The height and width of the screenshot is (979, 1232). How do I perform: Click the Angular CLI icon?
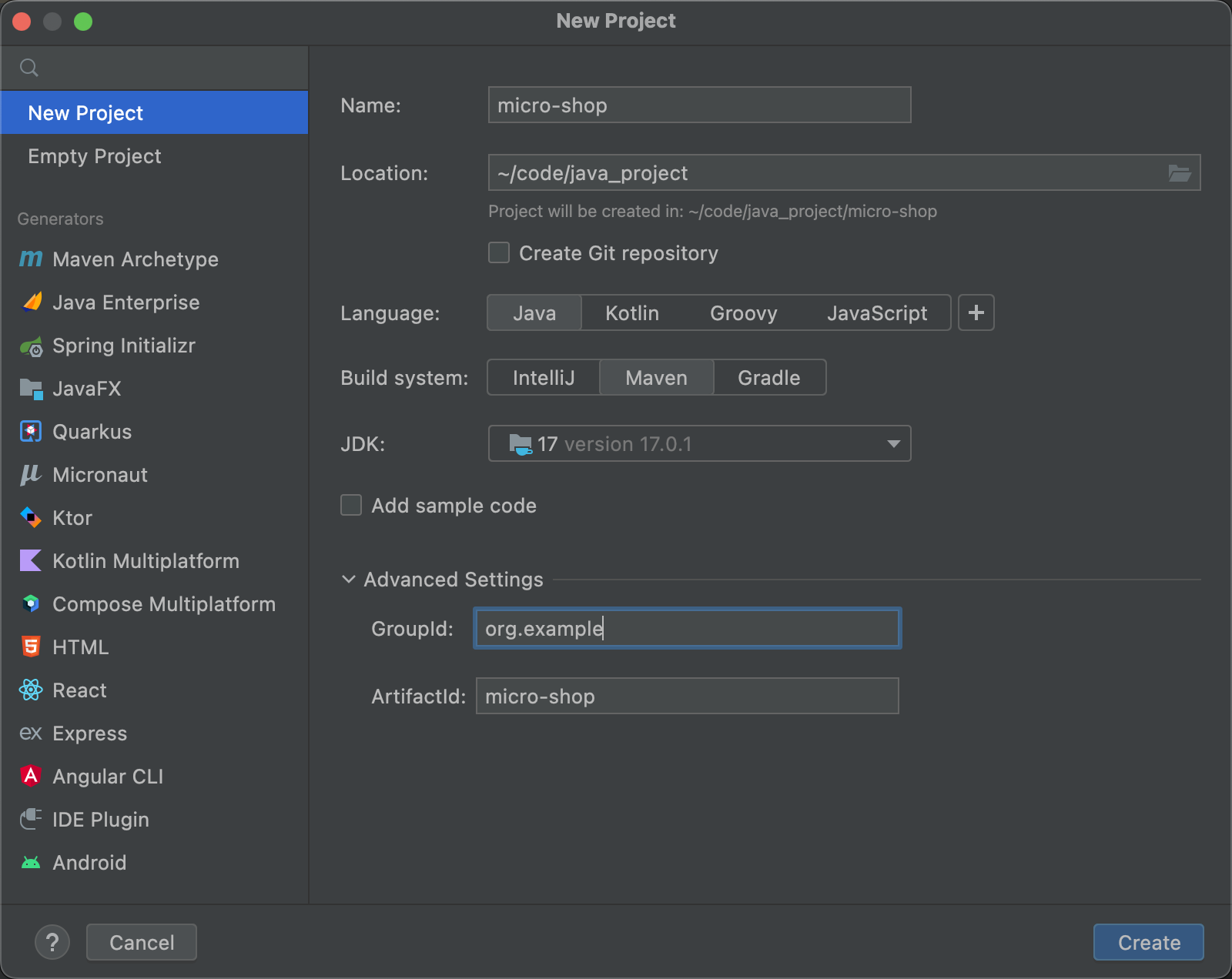[31, 776]
